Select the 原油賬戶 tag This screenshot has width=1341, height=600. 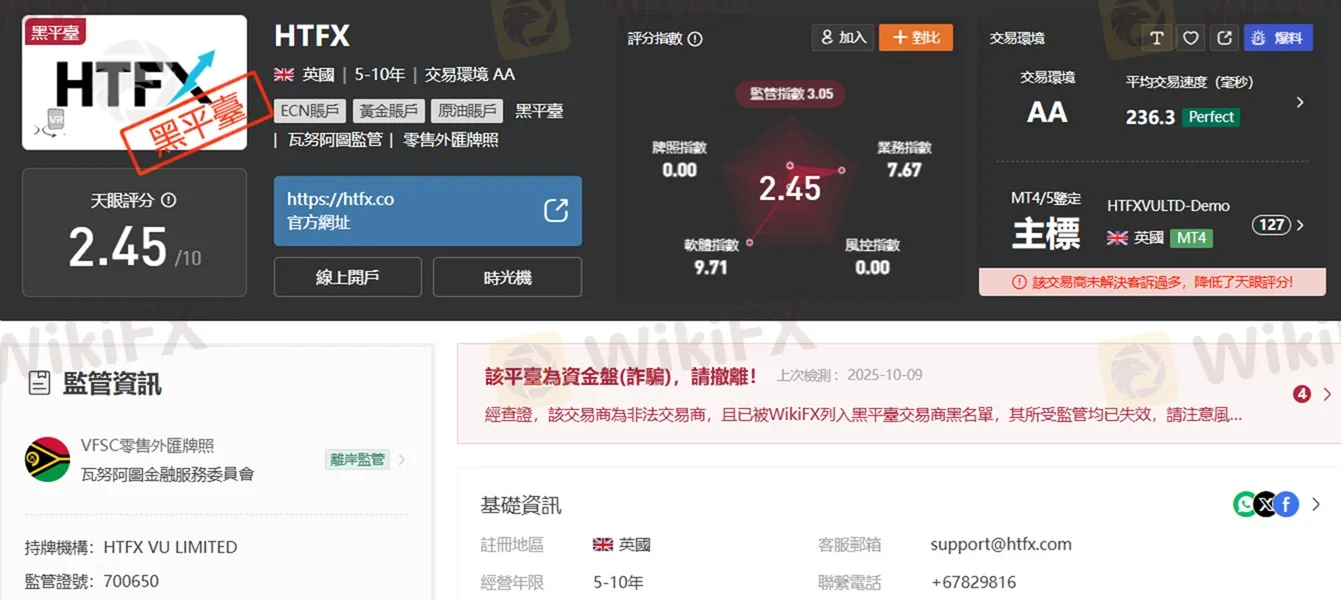pyautogui.click(x=468, y=111)
